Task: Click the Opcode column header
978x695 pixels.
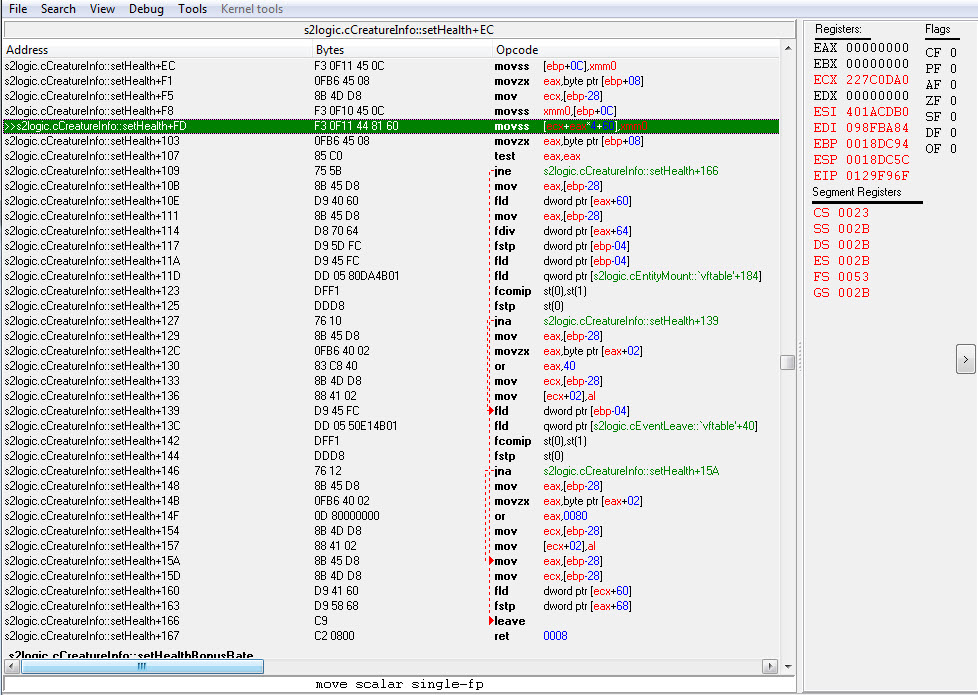Action: 517,50
